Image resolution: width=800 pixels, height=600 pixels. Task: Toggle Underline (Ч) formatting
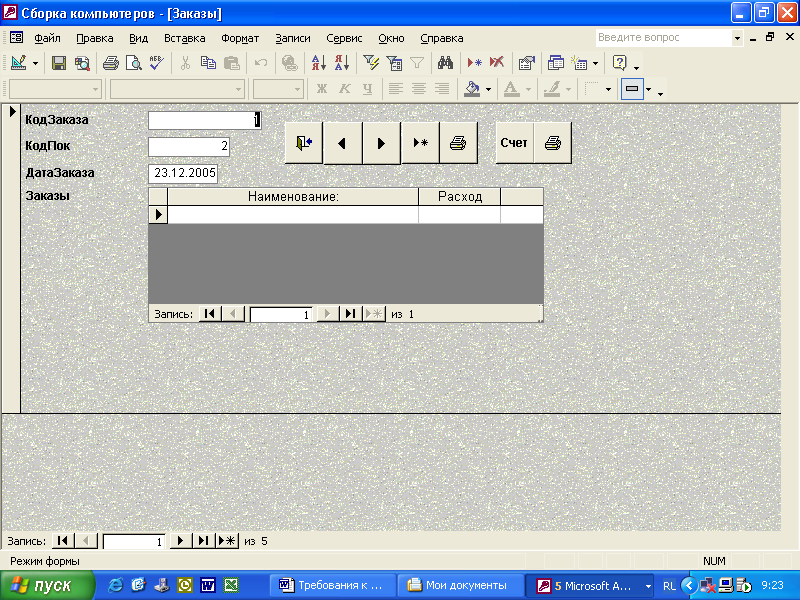click(x=367, y=89)
